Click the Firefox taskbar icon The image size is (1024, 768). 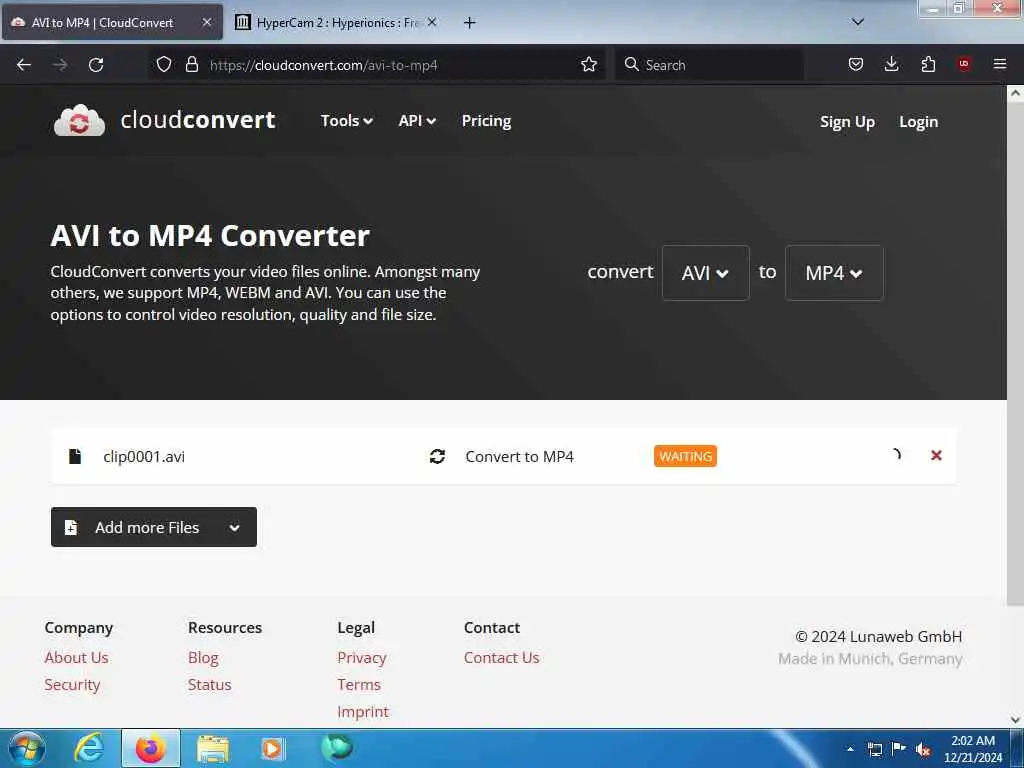[x=150, y=748]
